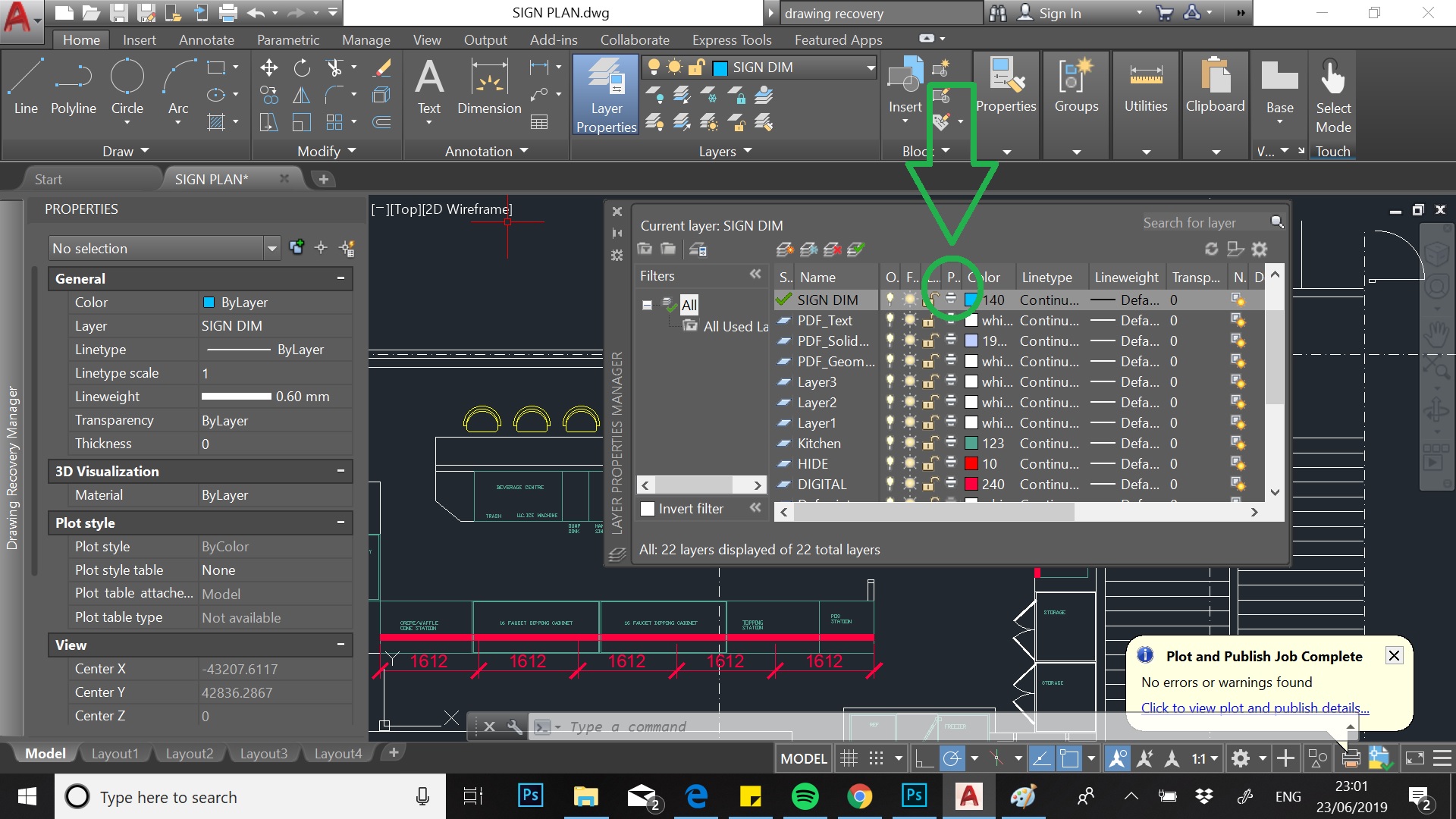Set the selected layer current with the green check icon

tap(855, 249)
